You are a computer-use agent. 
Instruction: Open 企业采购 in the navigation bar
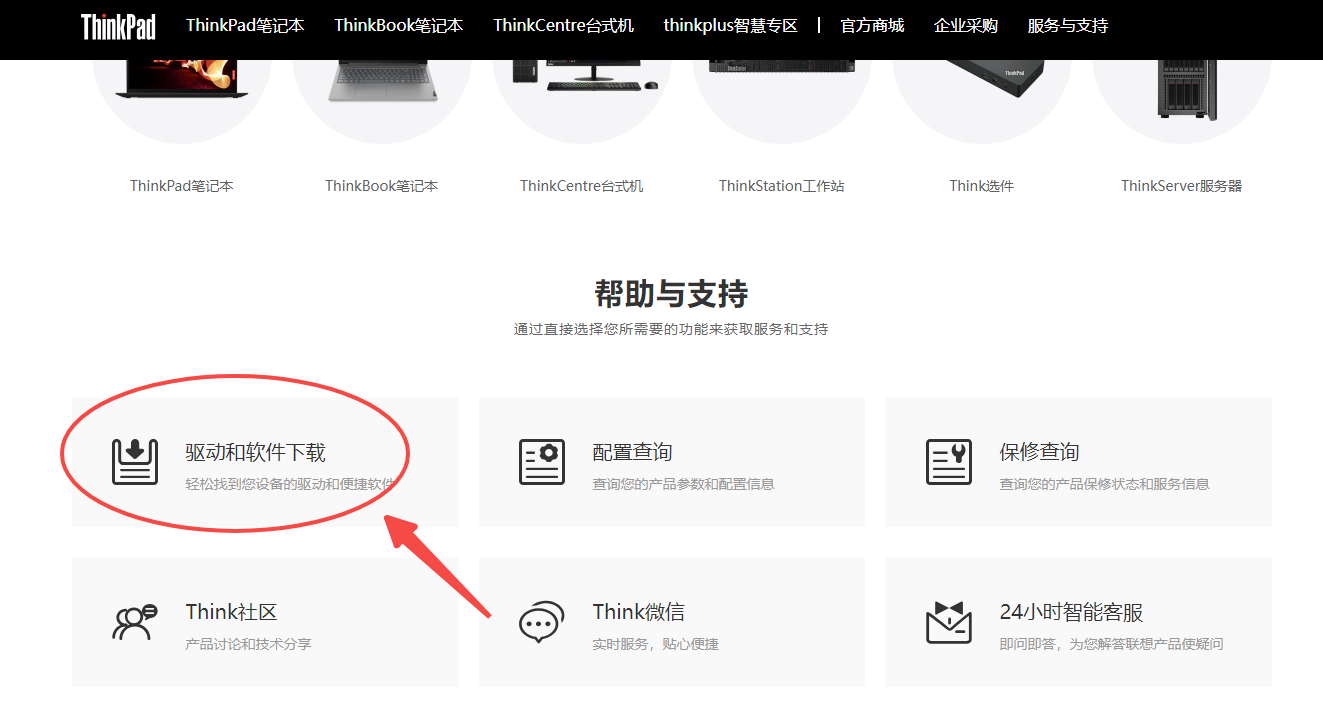pos(965,26)
